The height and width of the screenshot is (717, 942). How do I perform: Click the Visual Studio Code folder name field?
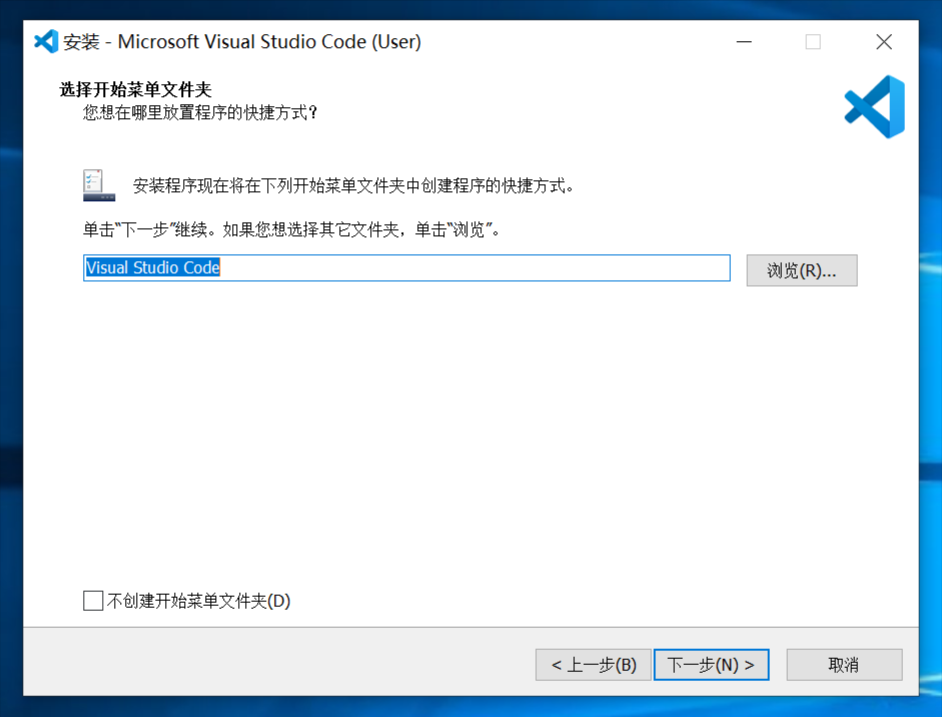click(x=407, y=267)
